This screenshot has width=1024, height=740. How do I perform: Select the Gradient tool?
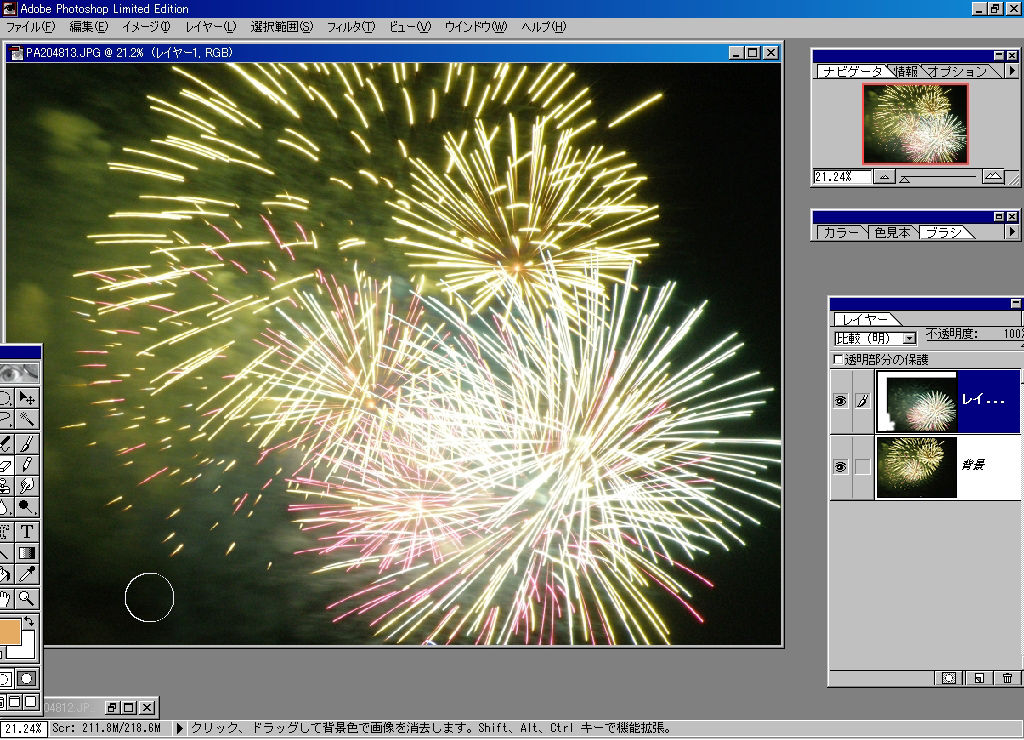point(27,553)
